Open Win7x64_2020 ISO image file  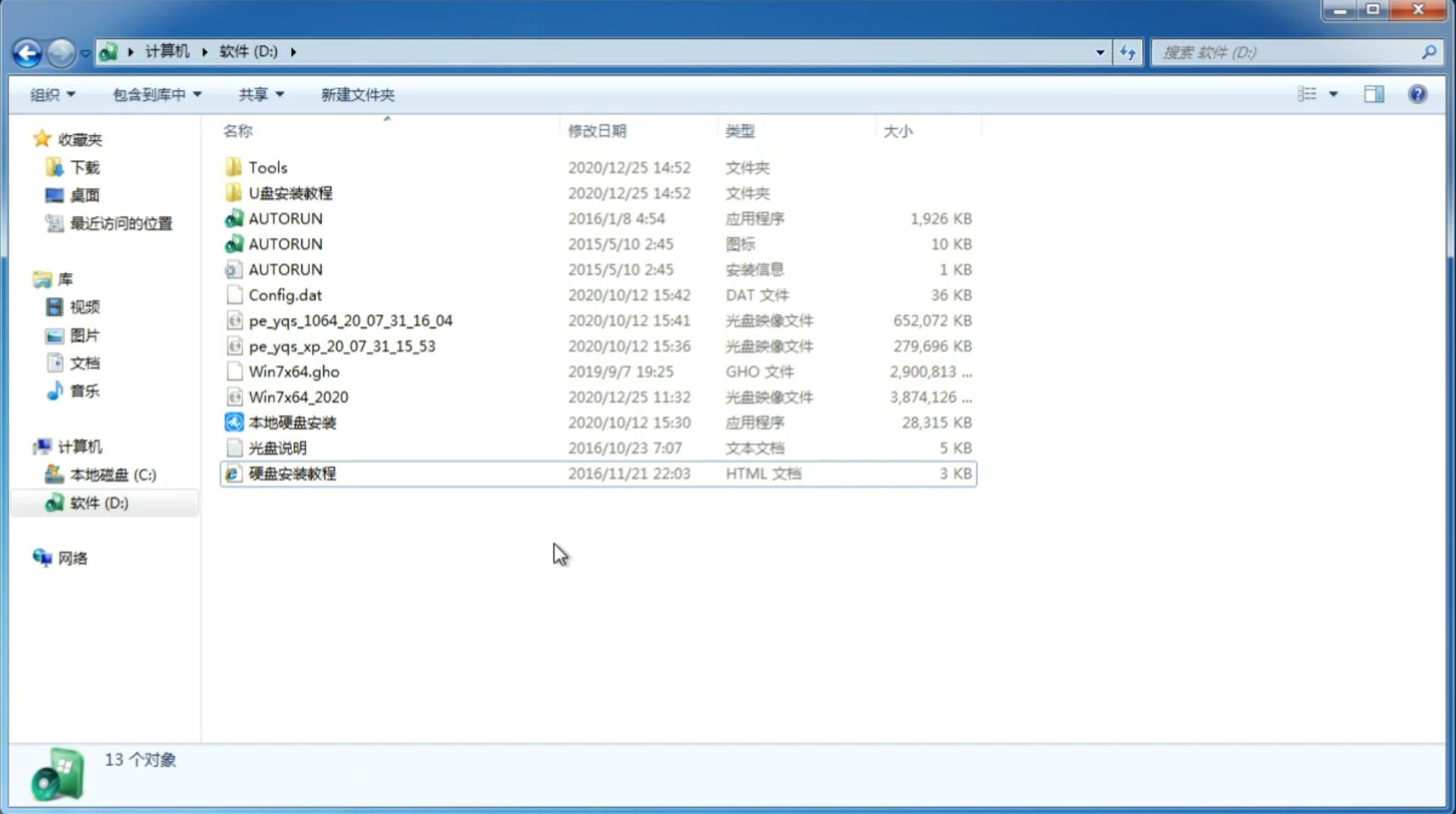(298, 397)
